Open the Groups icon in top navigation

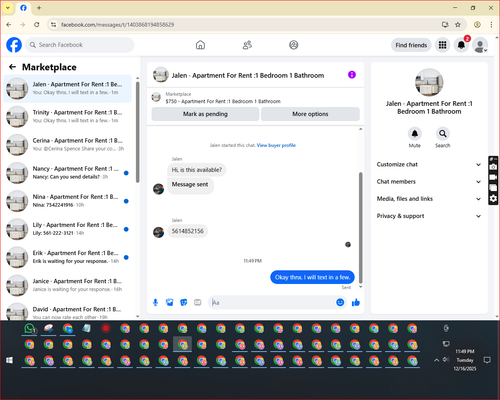click(294, 45)
